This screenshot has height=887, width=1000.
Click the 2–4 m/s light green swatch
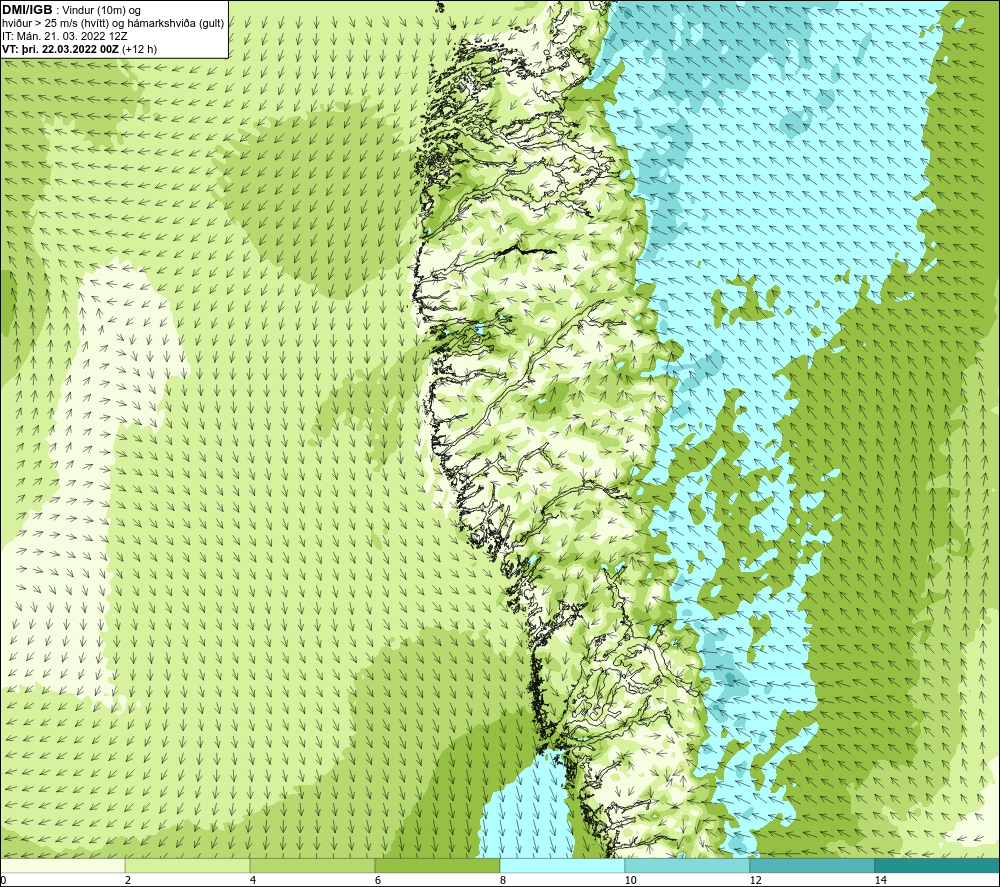point(188,865)
